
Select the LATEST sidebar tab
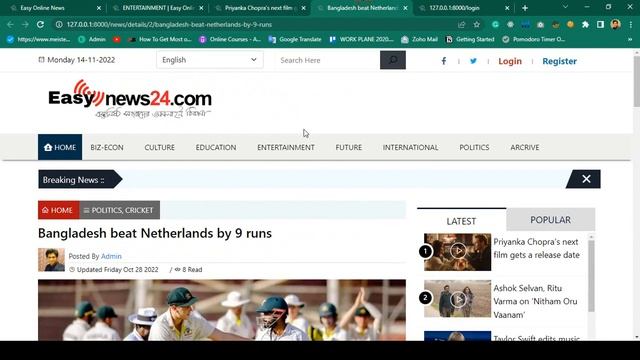pos(461,221)
